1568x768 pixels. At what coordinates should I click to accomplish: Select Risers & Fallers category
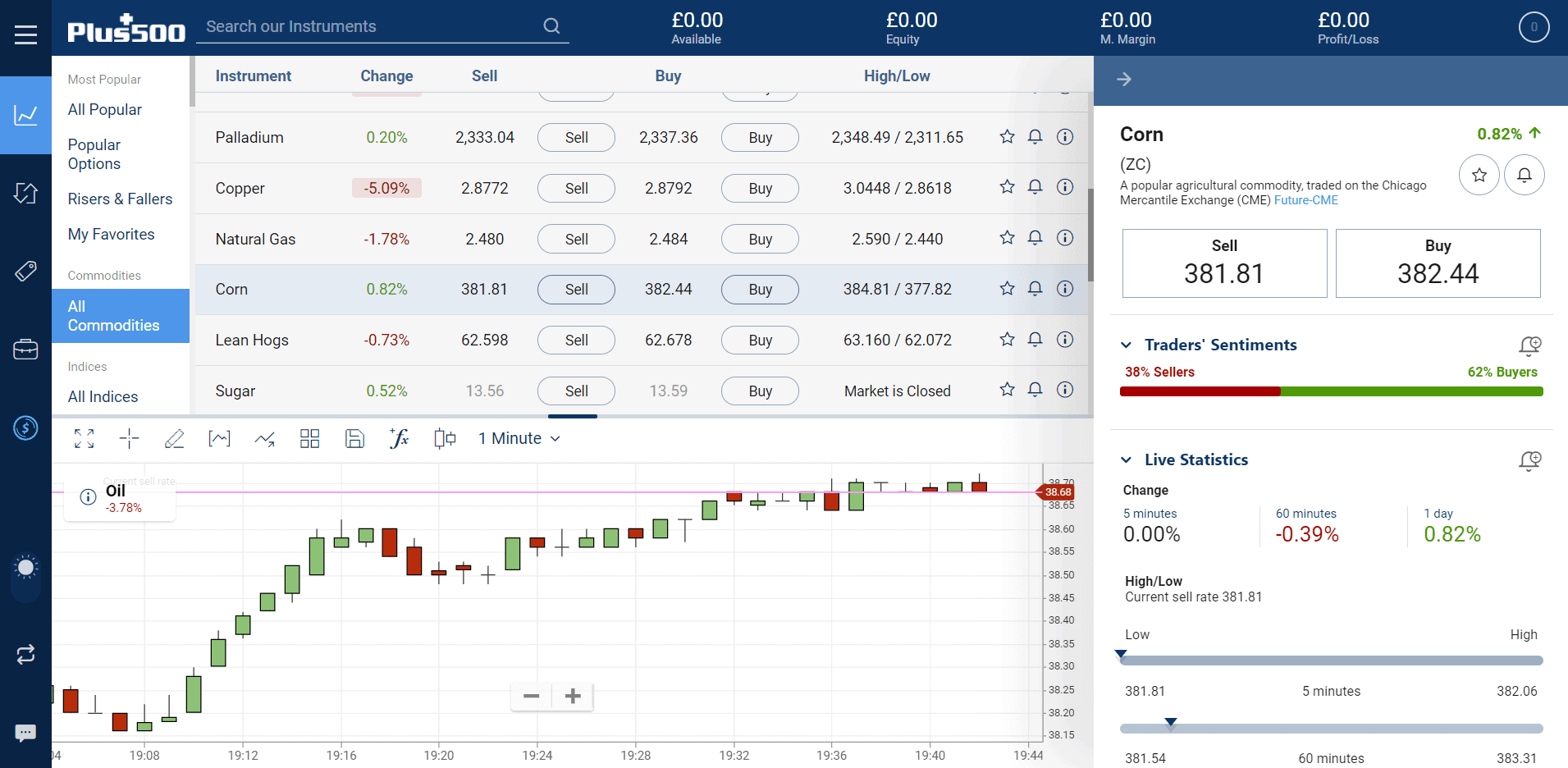coord(120,199)
